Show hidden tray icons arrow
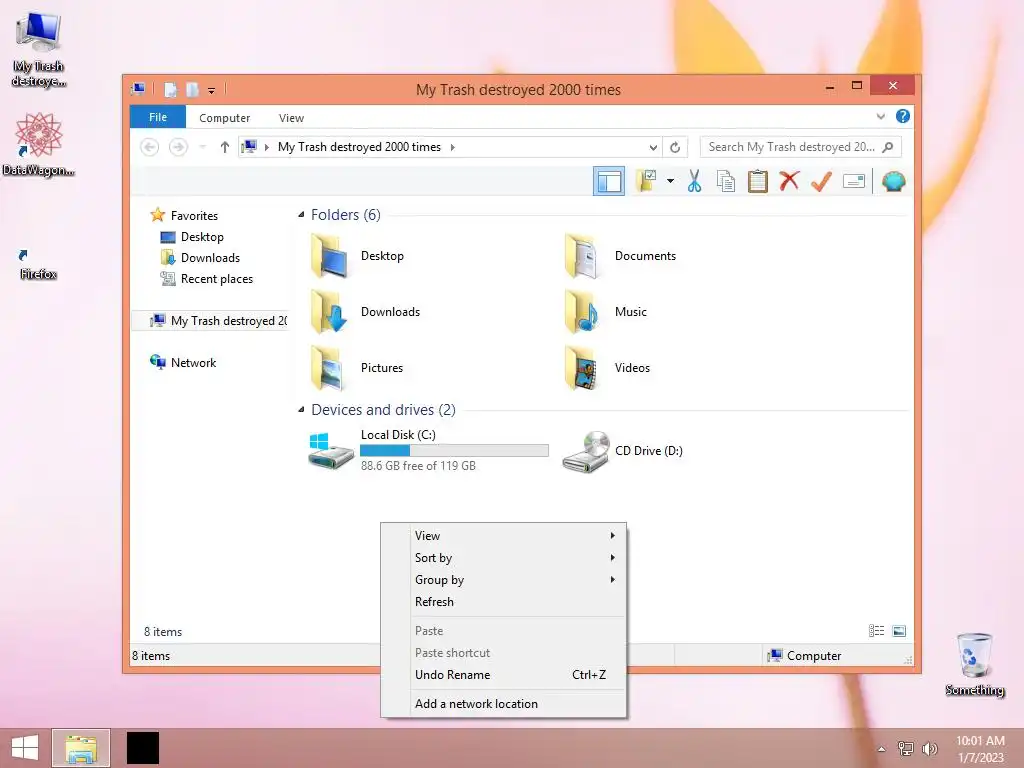The width and height of the screenshot is (1024, 768). [x=882, y=749]
